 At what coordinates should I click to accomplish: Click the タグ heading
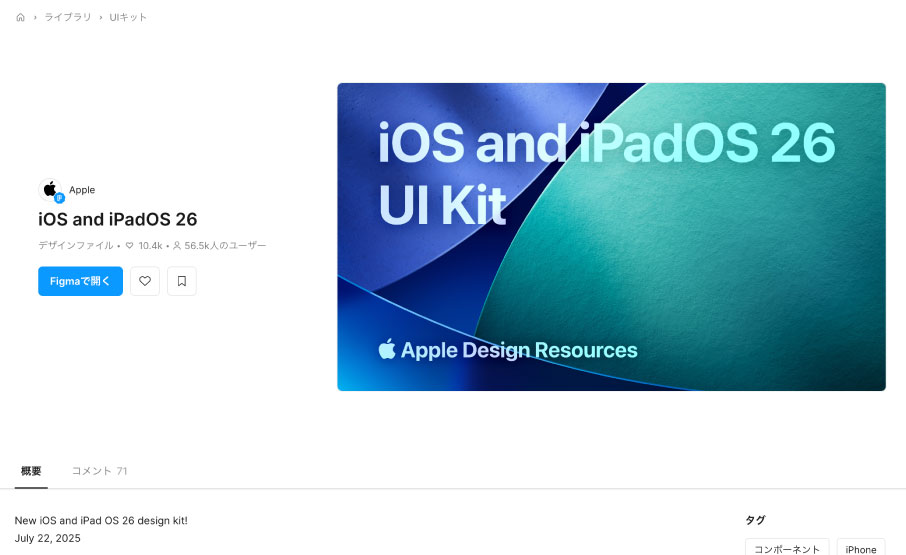coord(755,520)
